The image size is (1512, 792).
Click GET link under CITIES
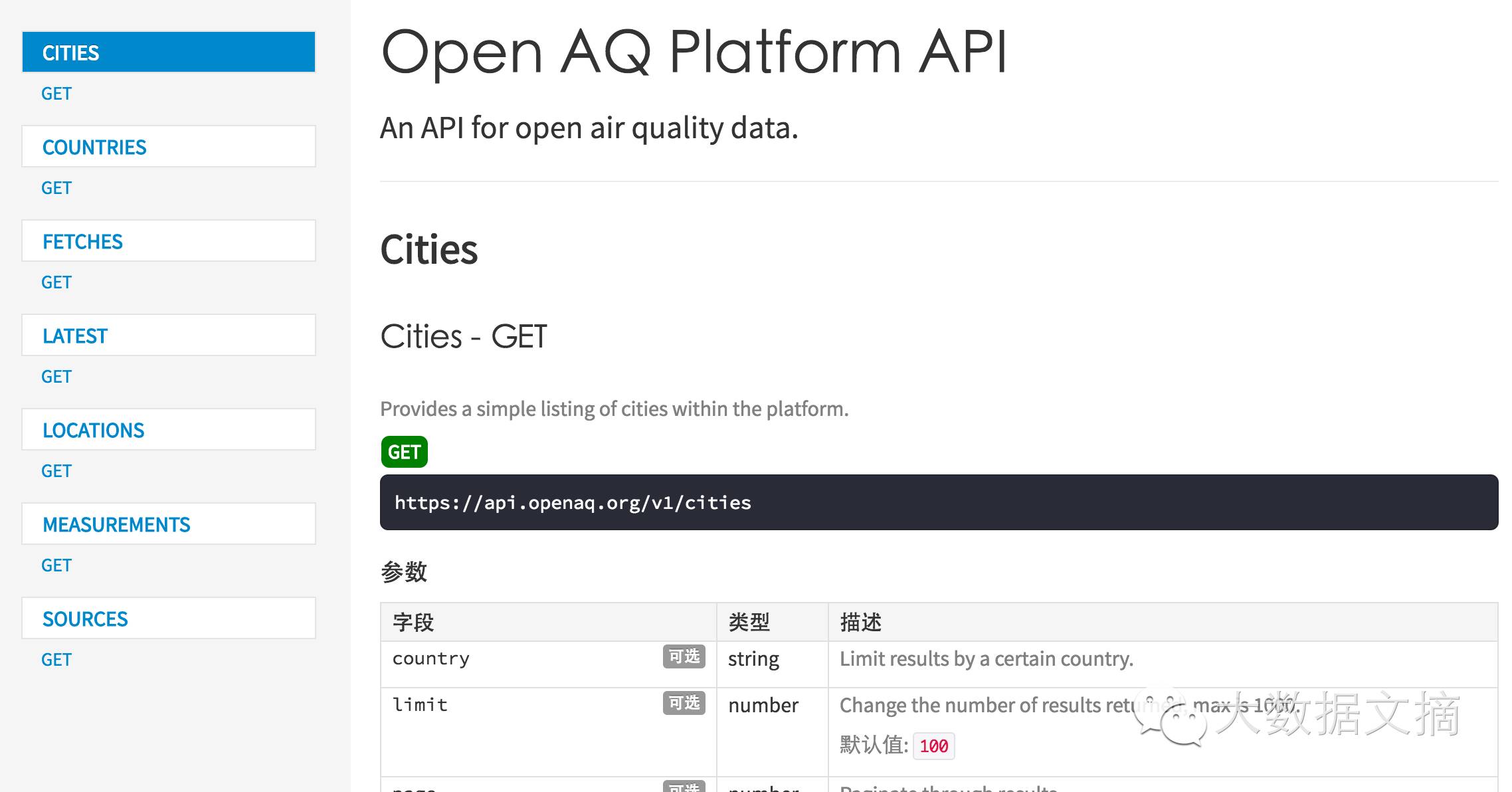click(56, 94)
